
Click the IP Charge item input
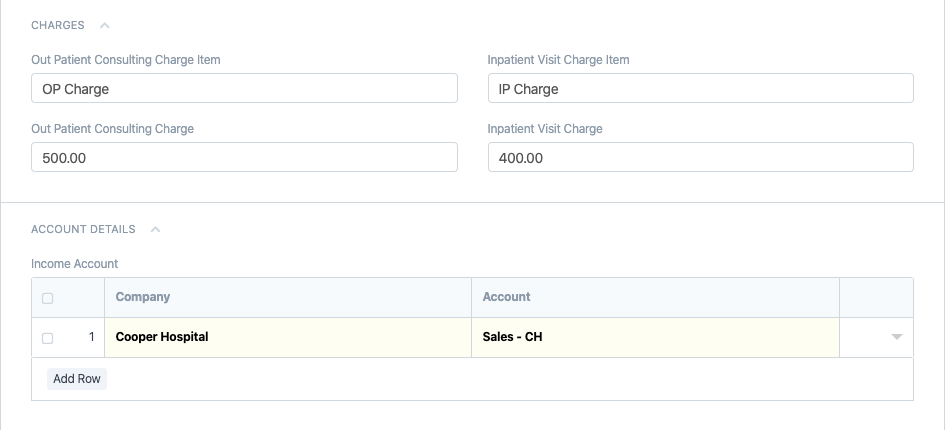(700, 88)
